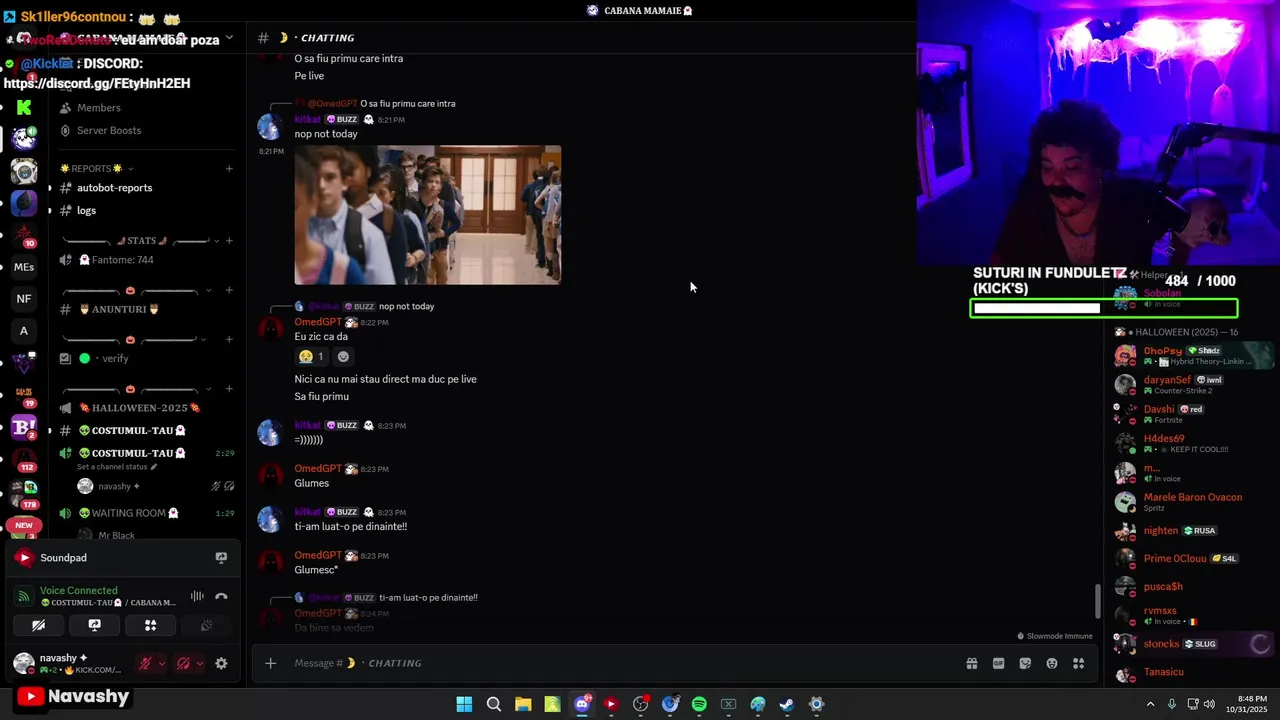Add reaction next to crying emoji
This screenshot has height=720, width=1280.
(x=343, y=357)
